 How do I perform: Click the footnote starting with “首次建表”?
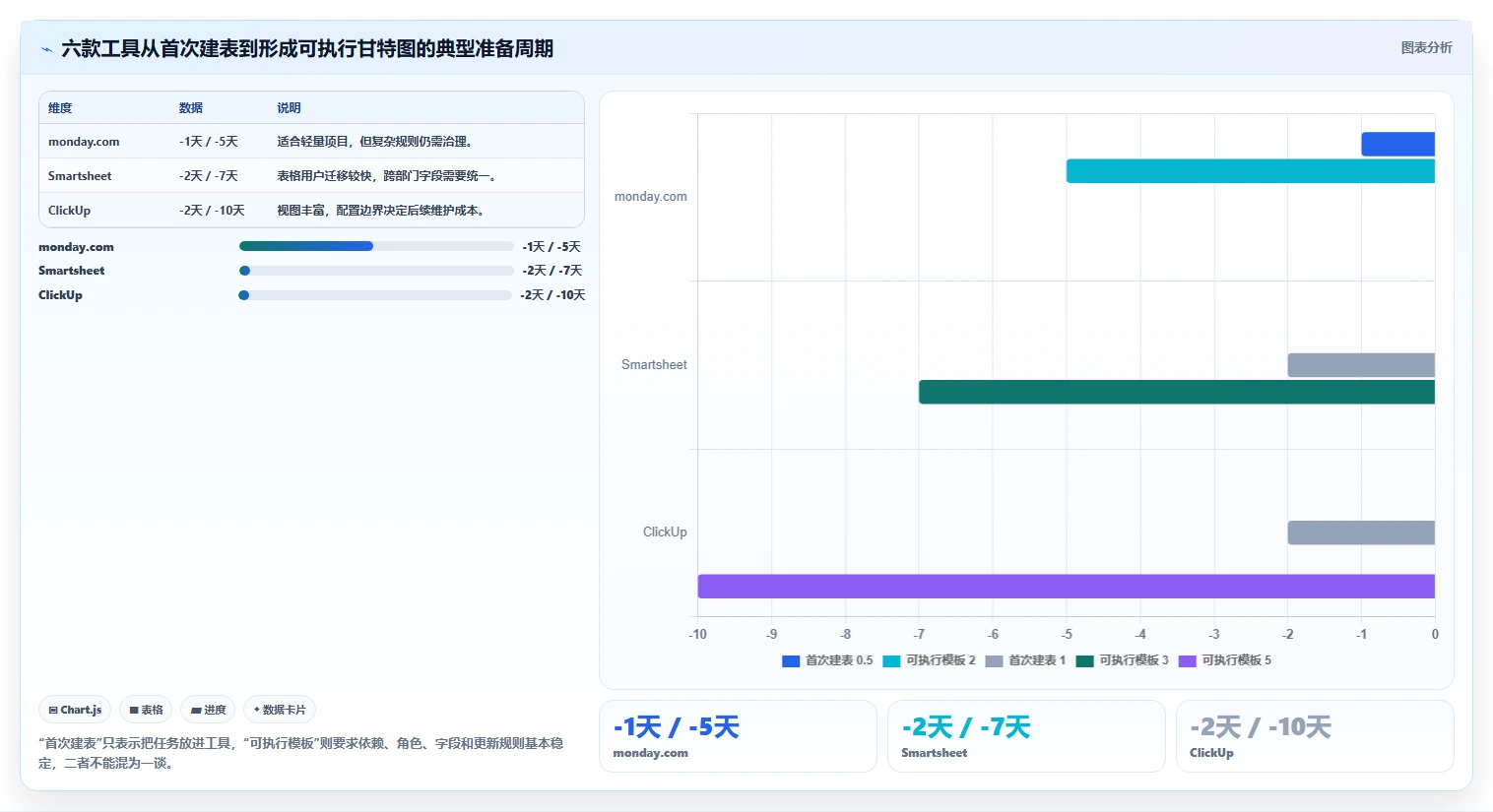click(301, 753)
